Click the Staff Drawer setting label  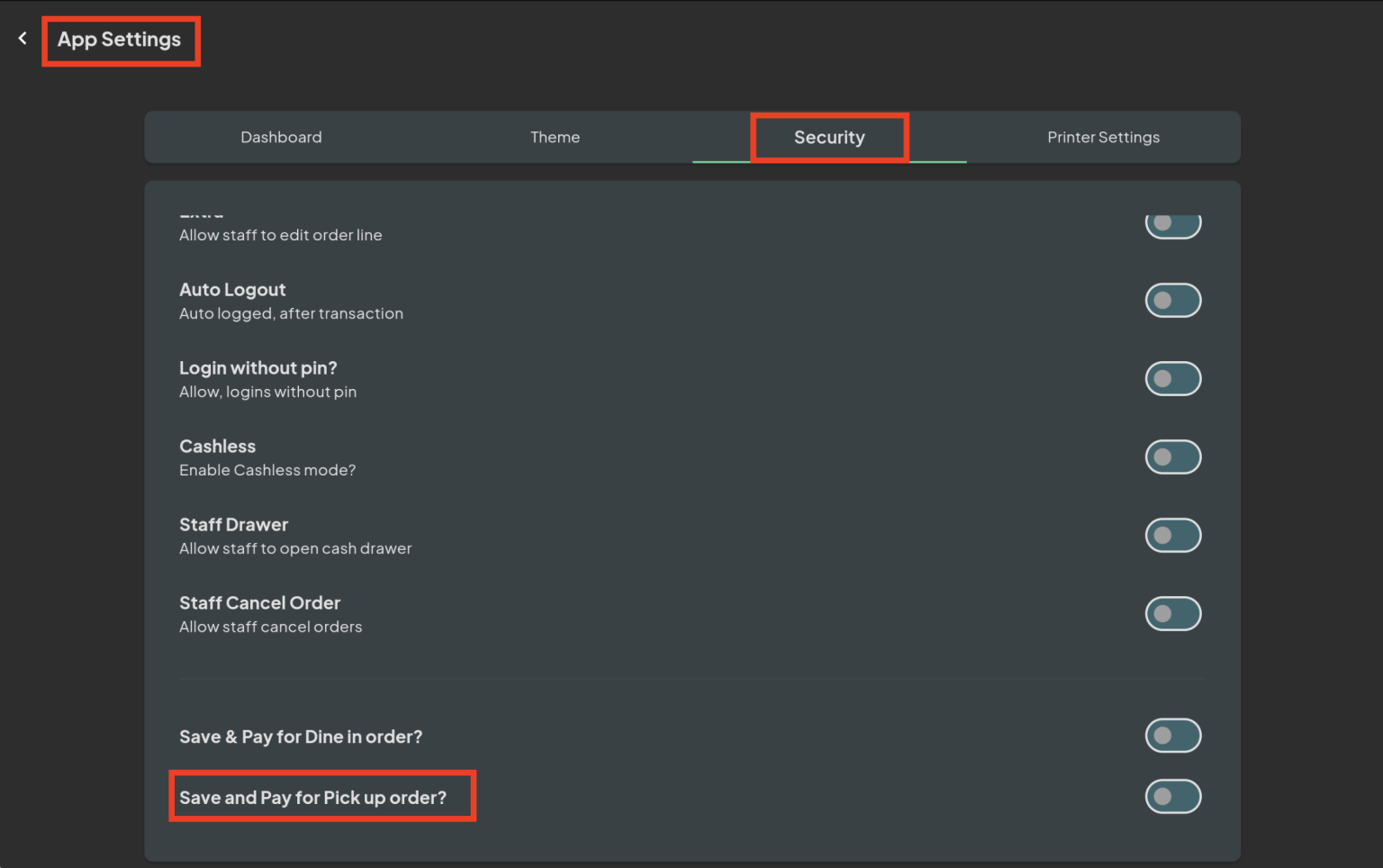[x=233, y=525]
